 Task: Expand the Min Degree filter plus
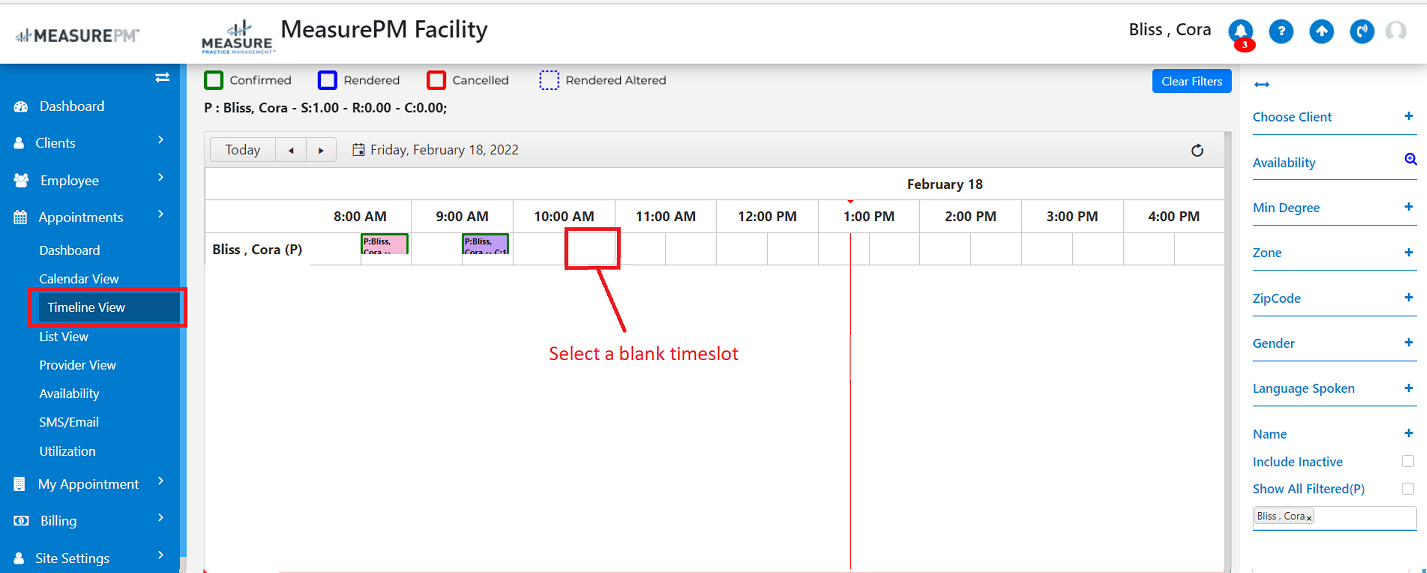coord(1409,207)
